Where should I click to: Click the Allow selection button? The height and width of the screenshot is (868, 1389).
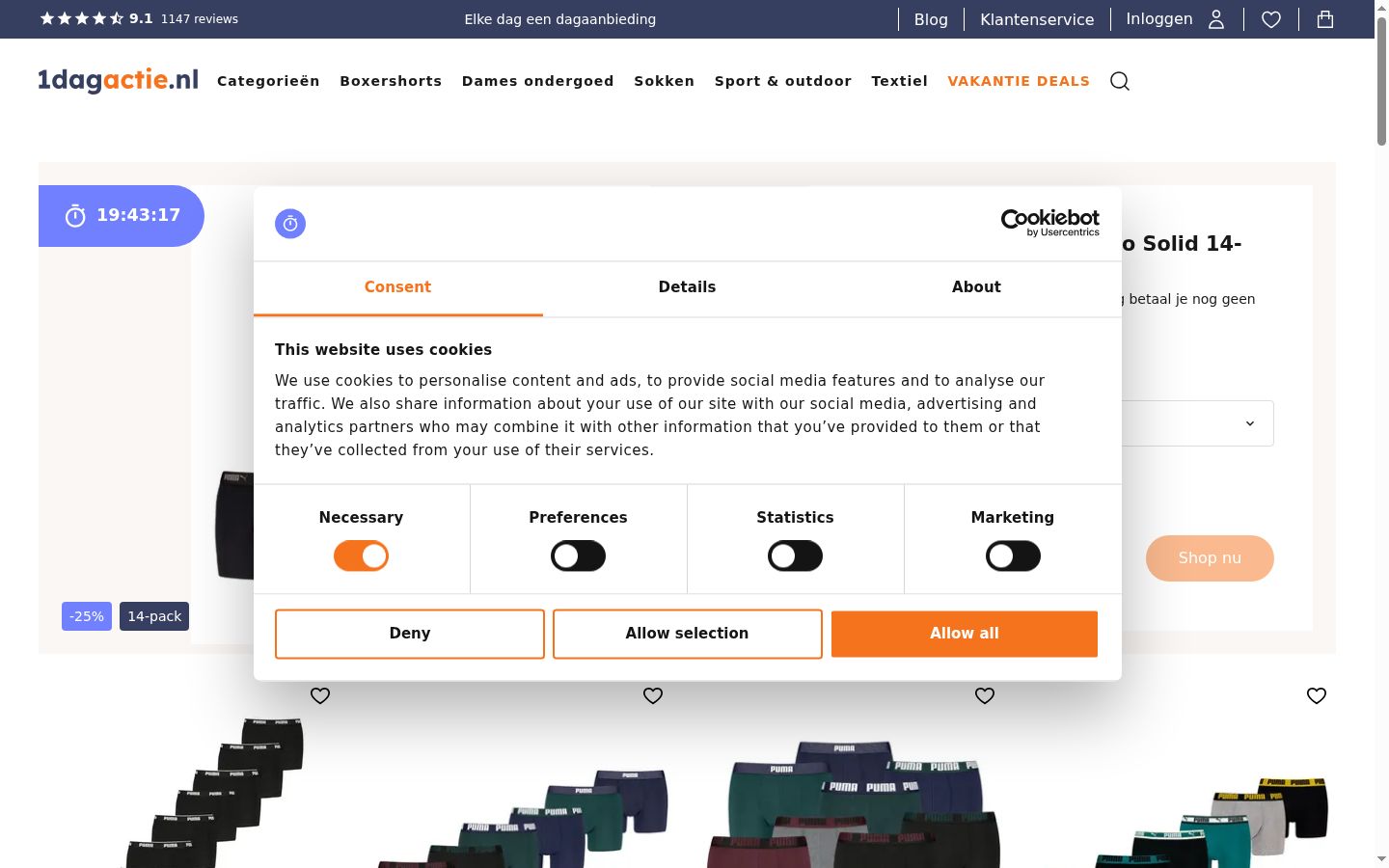(688, 634)
